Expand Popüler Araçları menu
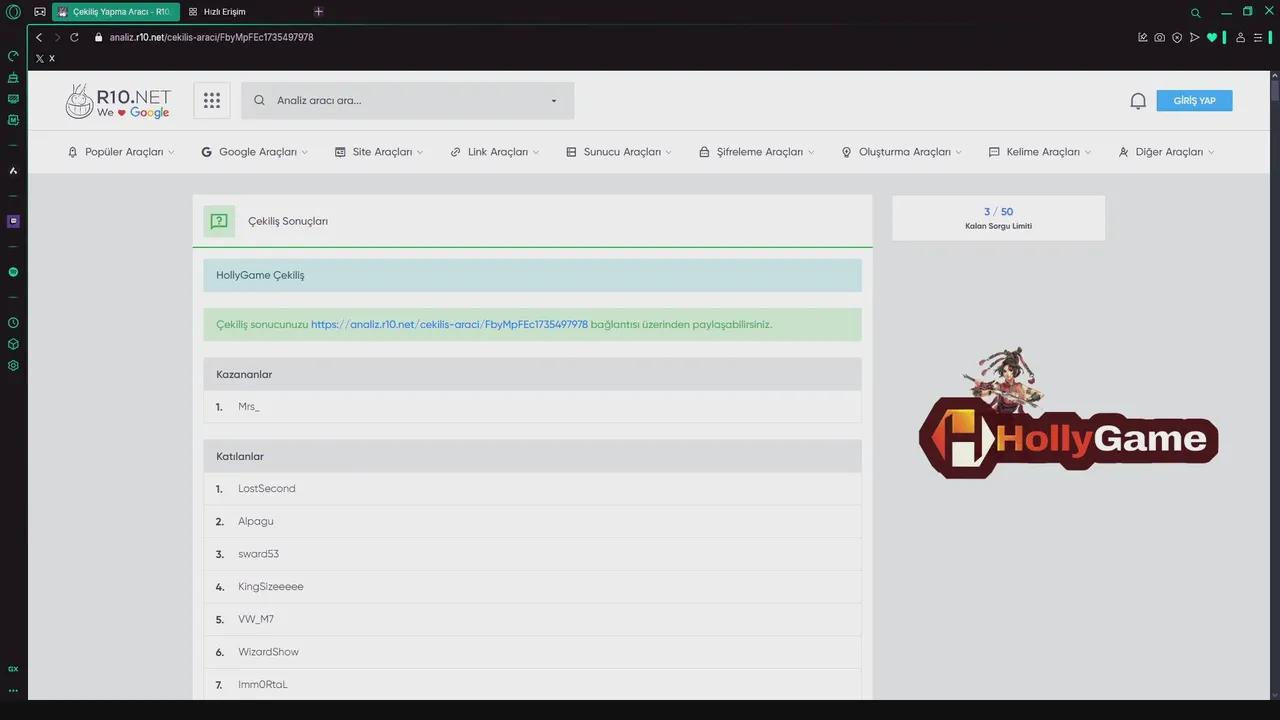The width and height of the screenshot is (1280, 720). 121,152
